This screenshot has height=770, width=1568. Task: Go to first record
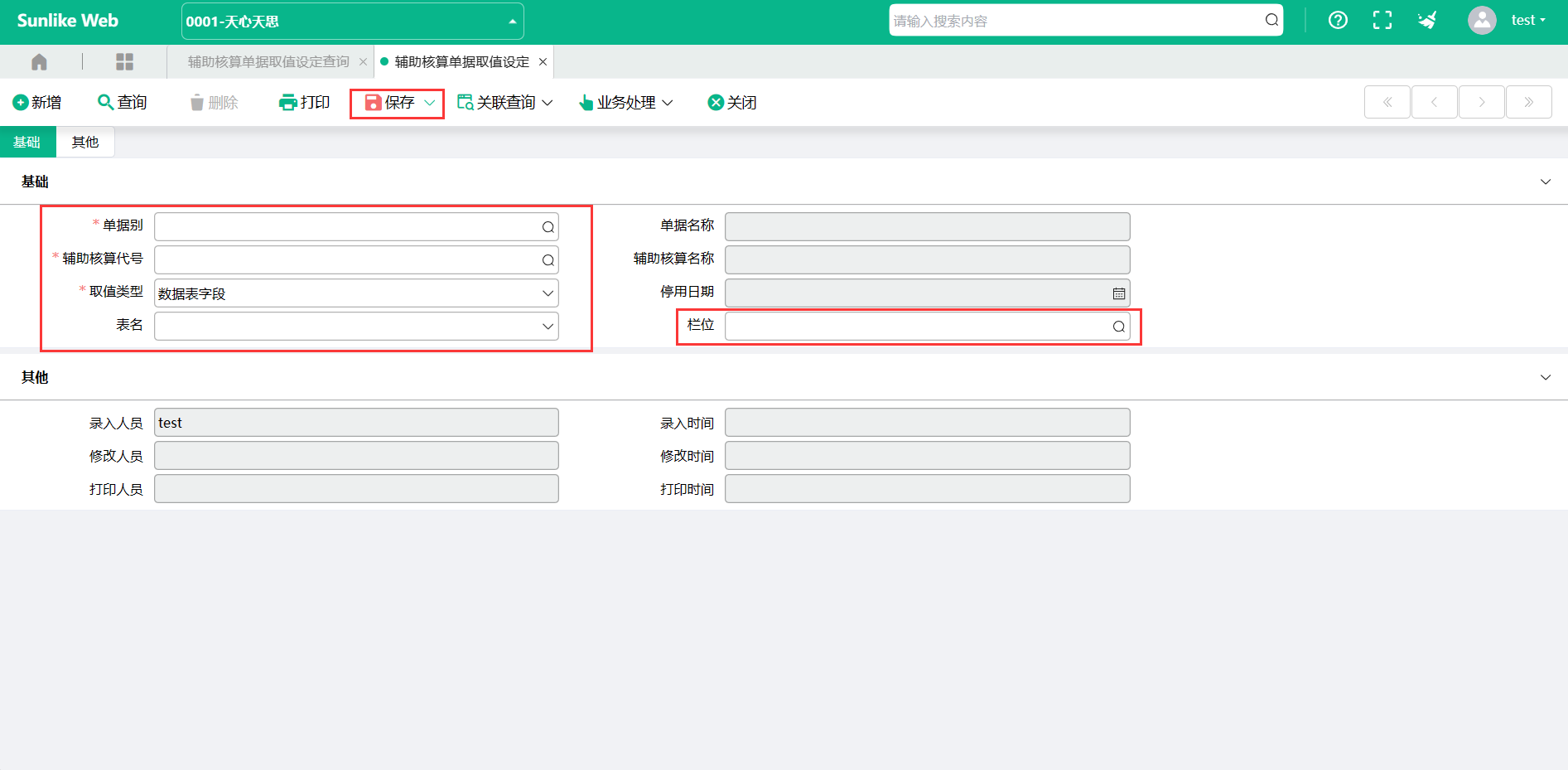[x=1387, y=102]
